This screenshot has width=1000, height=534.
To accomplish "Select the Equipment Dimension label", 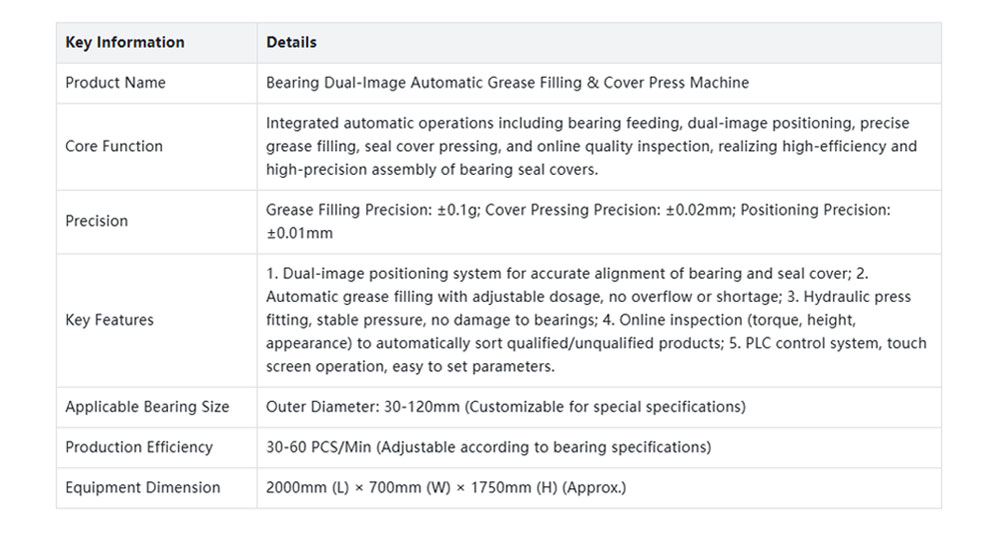I will 143,487.
